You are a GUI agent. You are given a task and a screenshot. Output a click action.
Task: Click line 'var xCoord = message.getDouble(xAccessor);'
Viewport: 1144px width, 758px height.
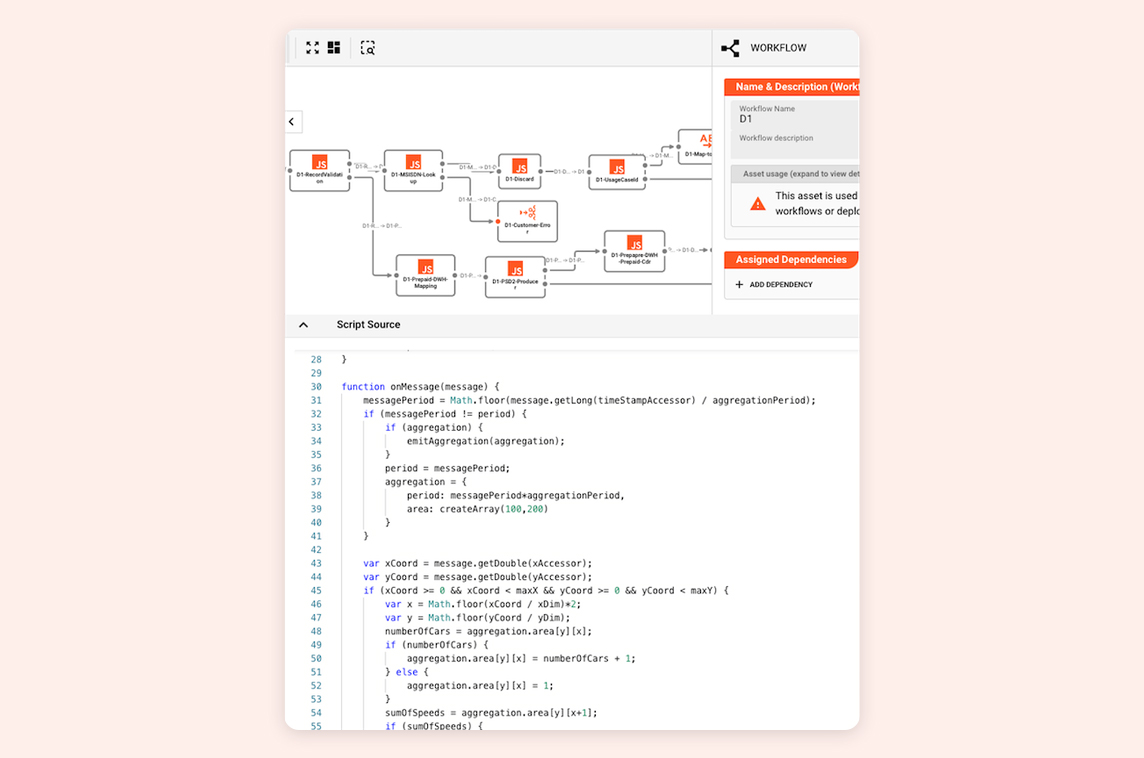pos(478,563)
